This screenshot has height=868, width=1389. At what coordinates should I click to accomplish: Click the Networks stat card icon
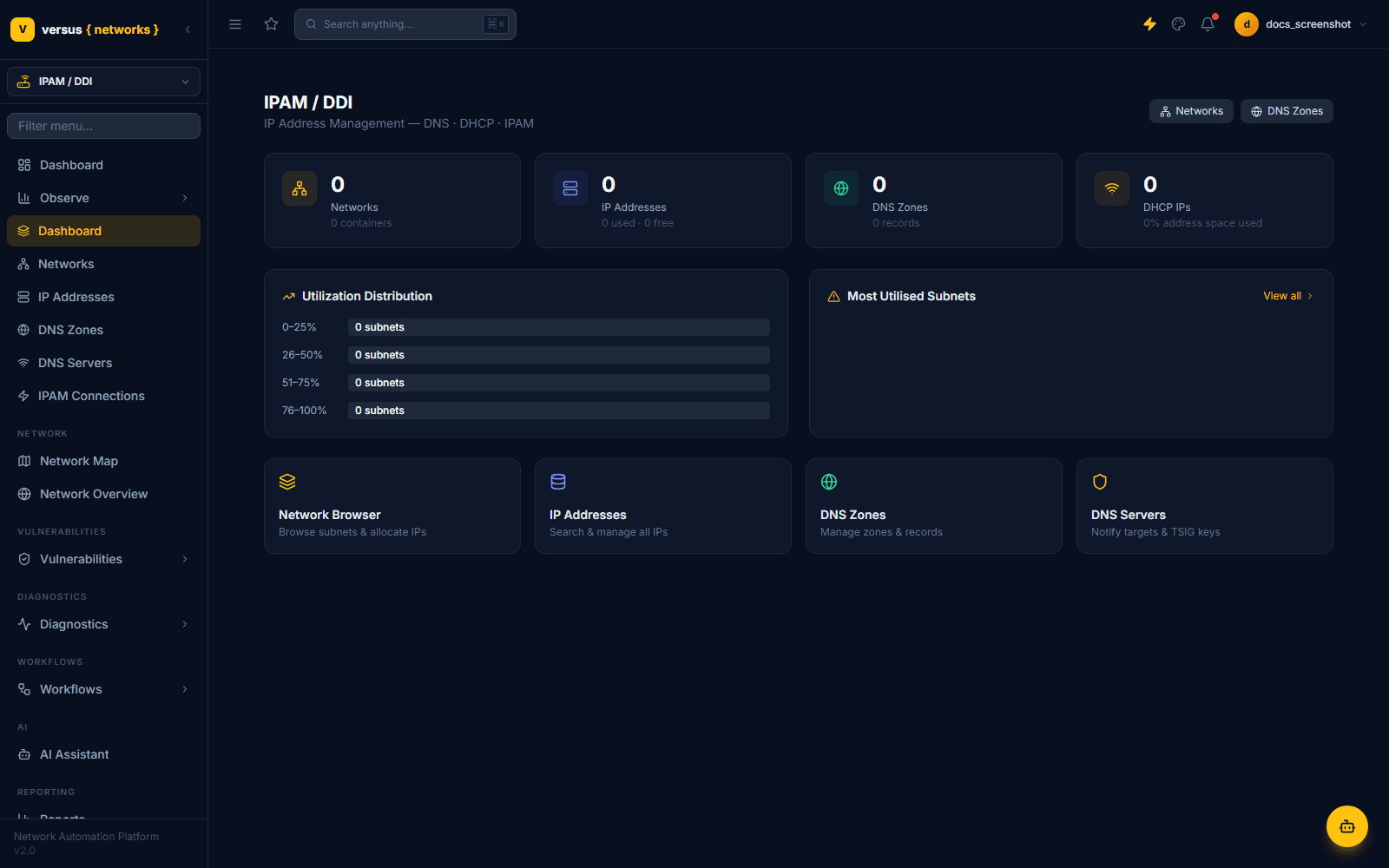(x=300, y=188)
